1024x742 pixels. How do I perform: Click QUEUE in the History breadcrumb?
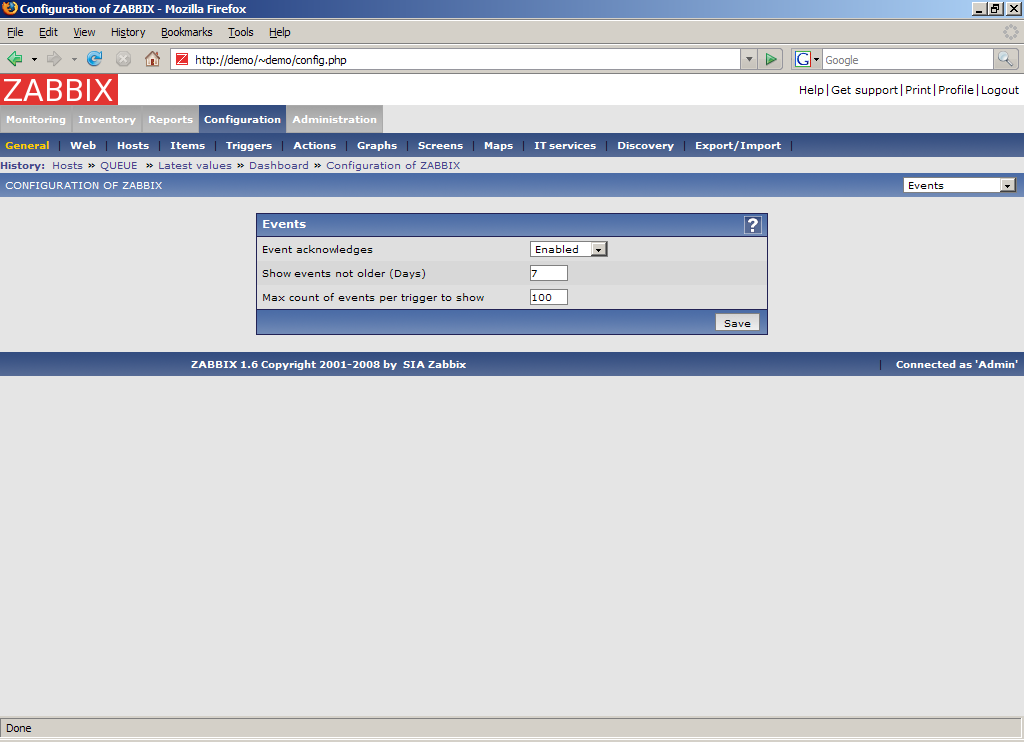click(x=119, y=165)
